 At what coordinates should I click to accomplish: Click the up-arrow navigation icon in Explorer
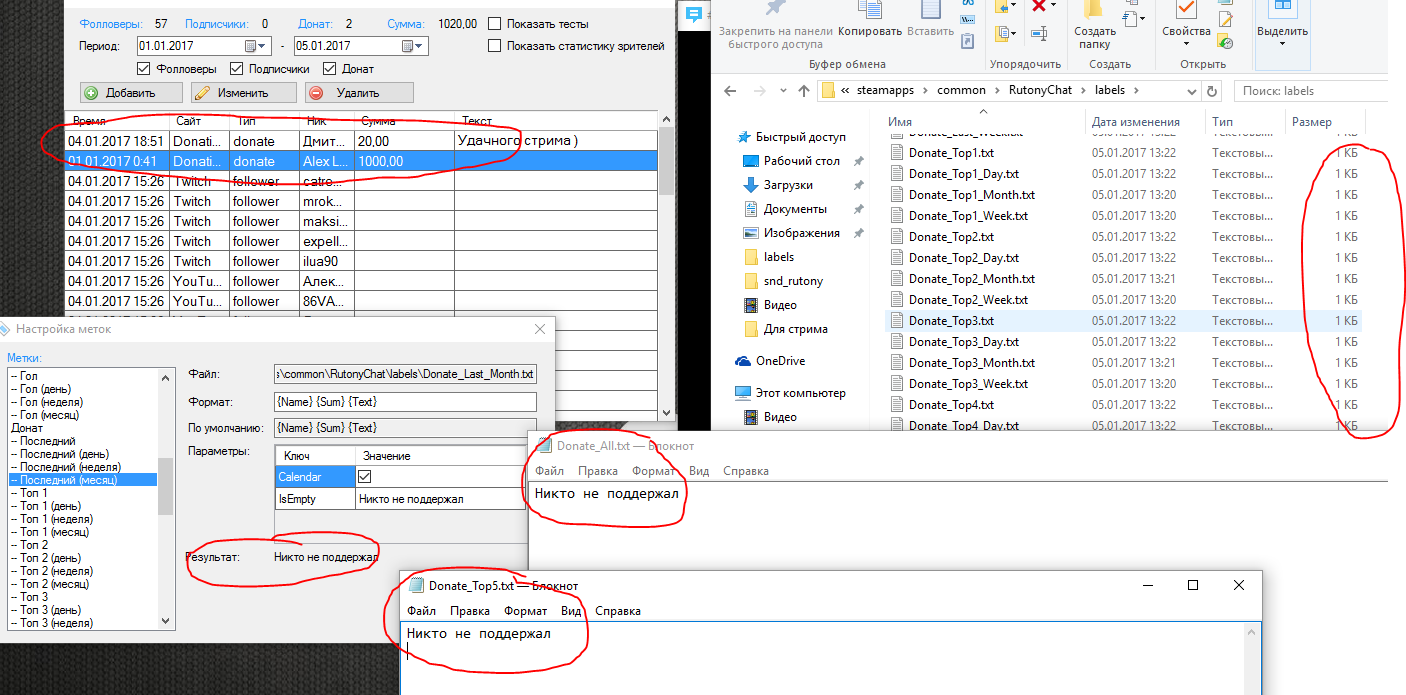(x=803, y=90)
